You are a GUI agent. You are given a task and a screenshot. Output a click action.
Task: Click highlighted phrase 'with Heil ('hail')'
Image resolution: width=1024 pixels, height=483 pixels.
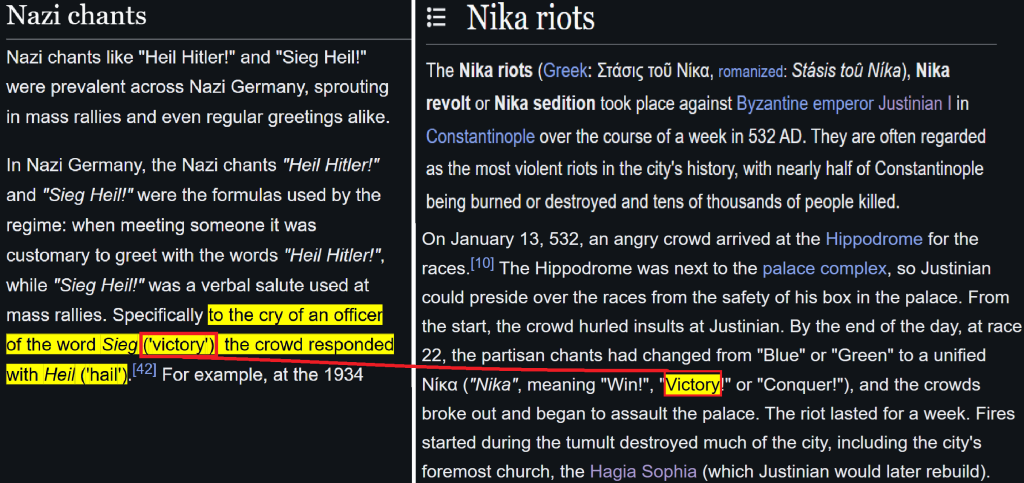68,375
